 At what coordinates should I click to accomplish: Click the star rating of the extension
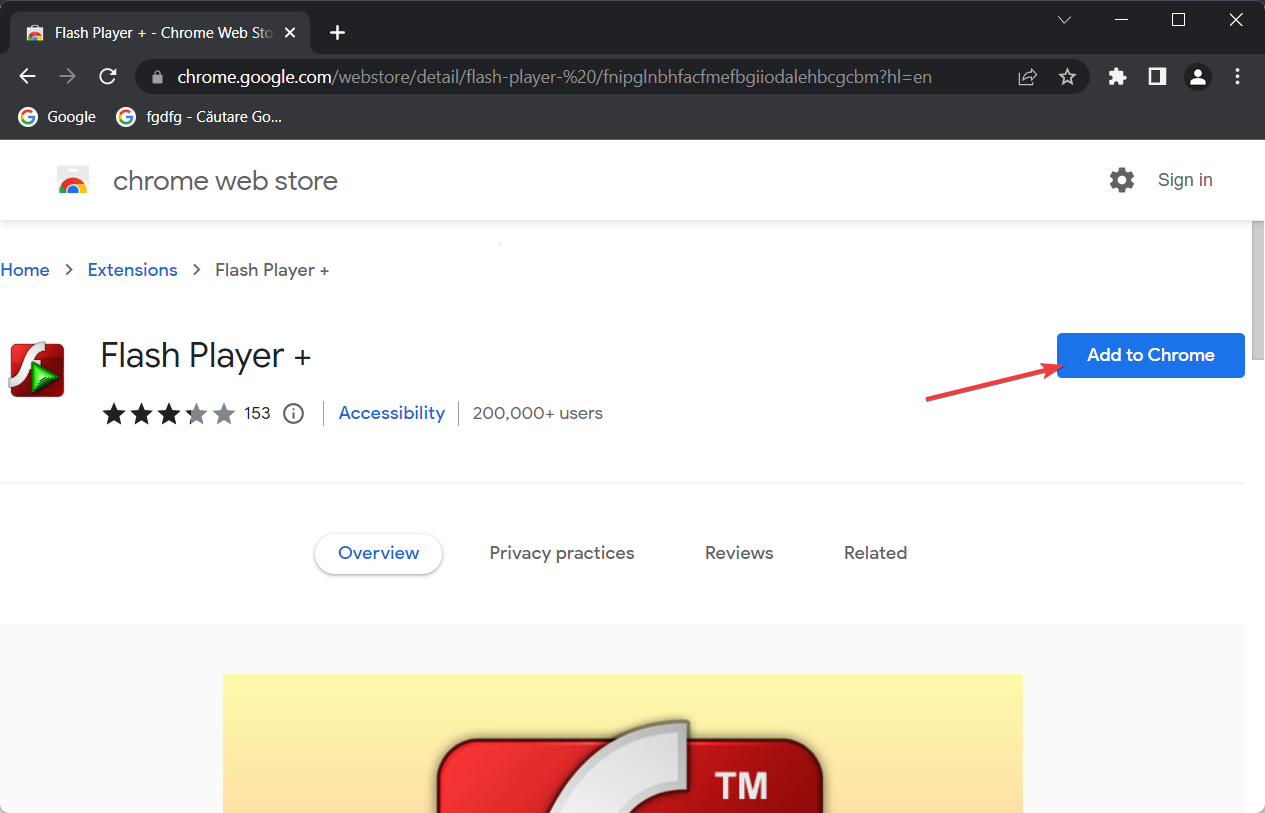click(168, 413)
